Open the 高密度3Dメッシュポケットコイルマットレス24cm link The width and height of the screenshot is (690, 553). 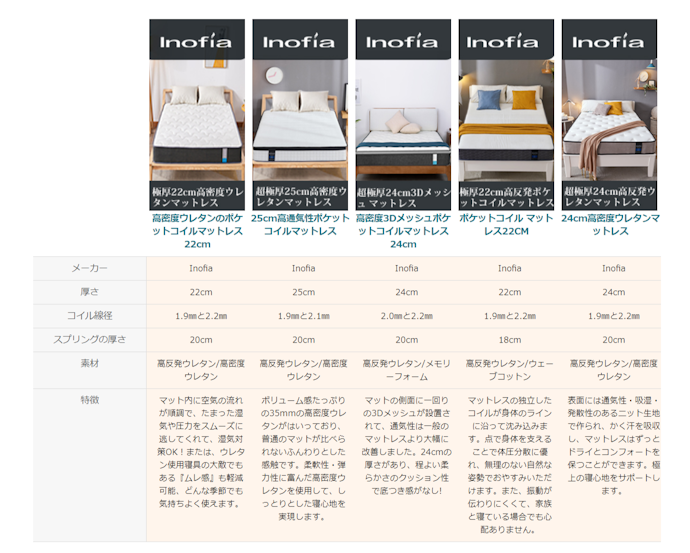pos(403,230)
